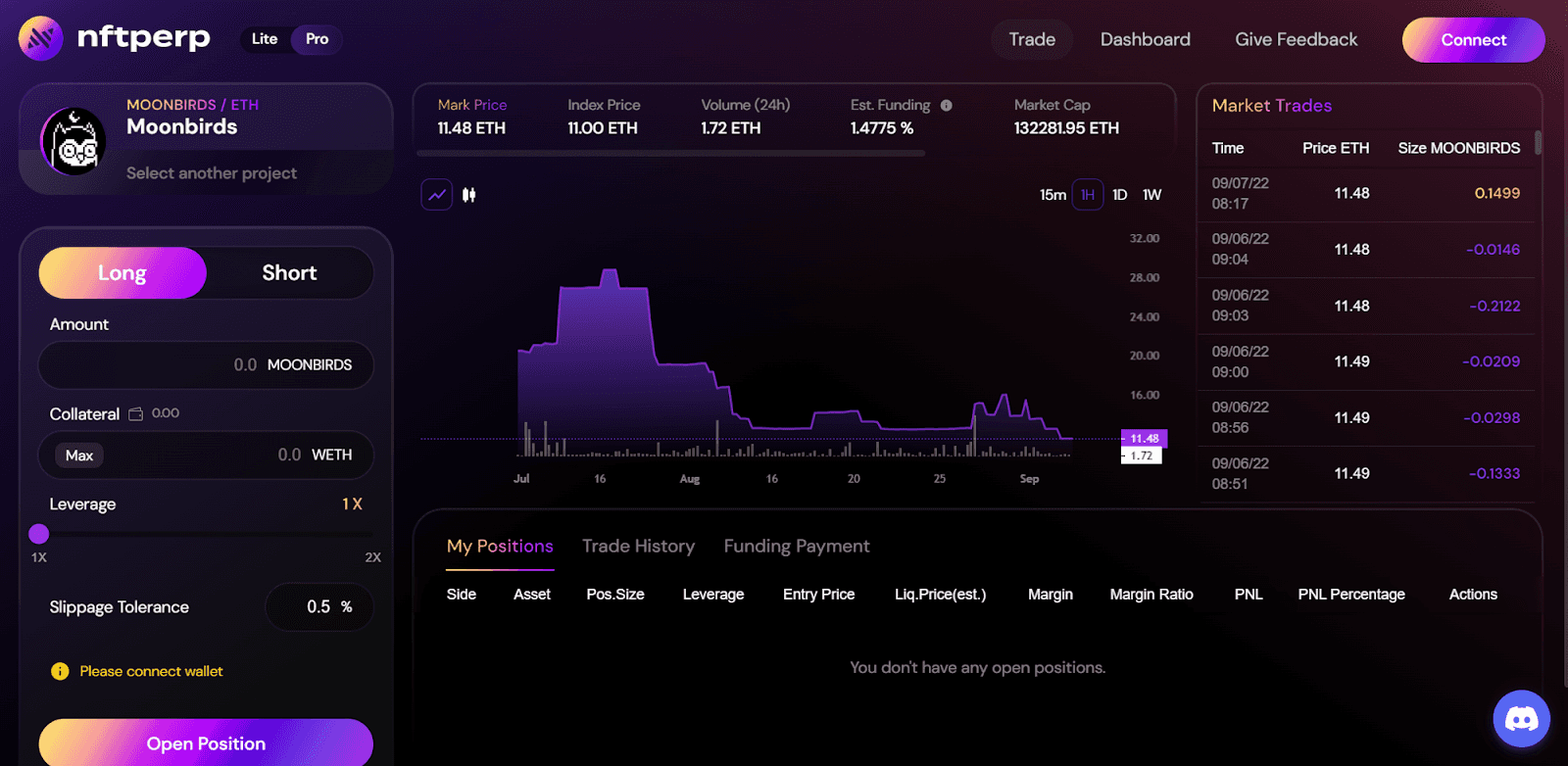Click Volume (24h) 1.72 ETH value
This screenshot has width=1568, height=766.
pos(730,128)
